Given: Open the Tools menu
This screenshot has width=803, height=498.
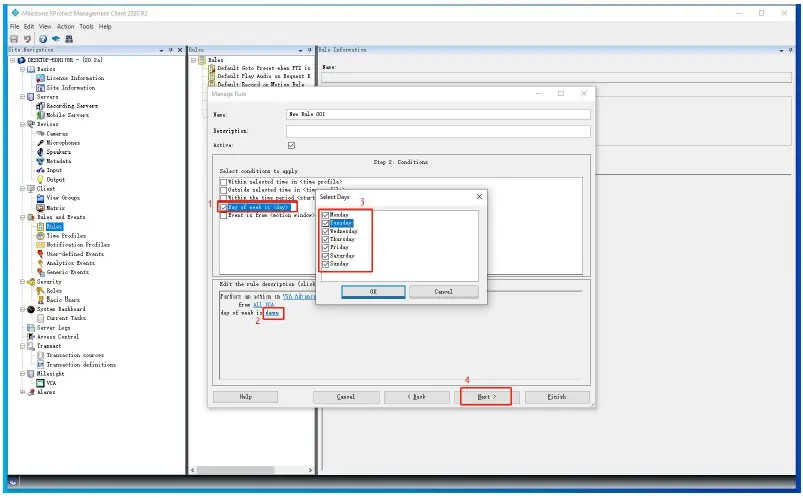Looking at the screenshot, I should pyautogui.click(x=87, y=27).
